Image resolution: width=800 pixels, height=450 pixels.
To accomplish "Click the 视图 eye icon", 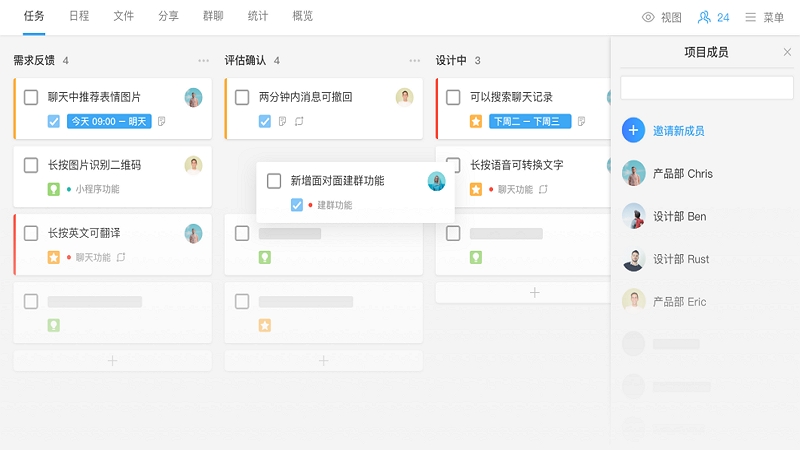I will click(x=648, y=17).
